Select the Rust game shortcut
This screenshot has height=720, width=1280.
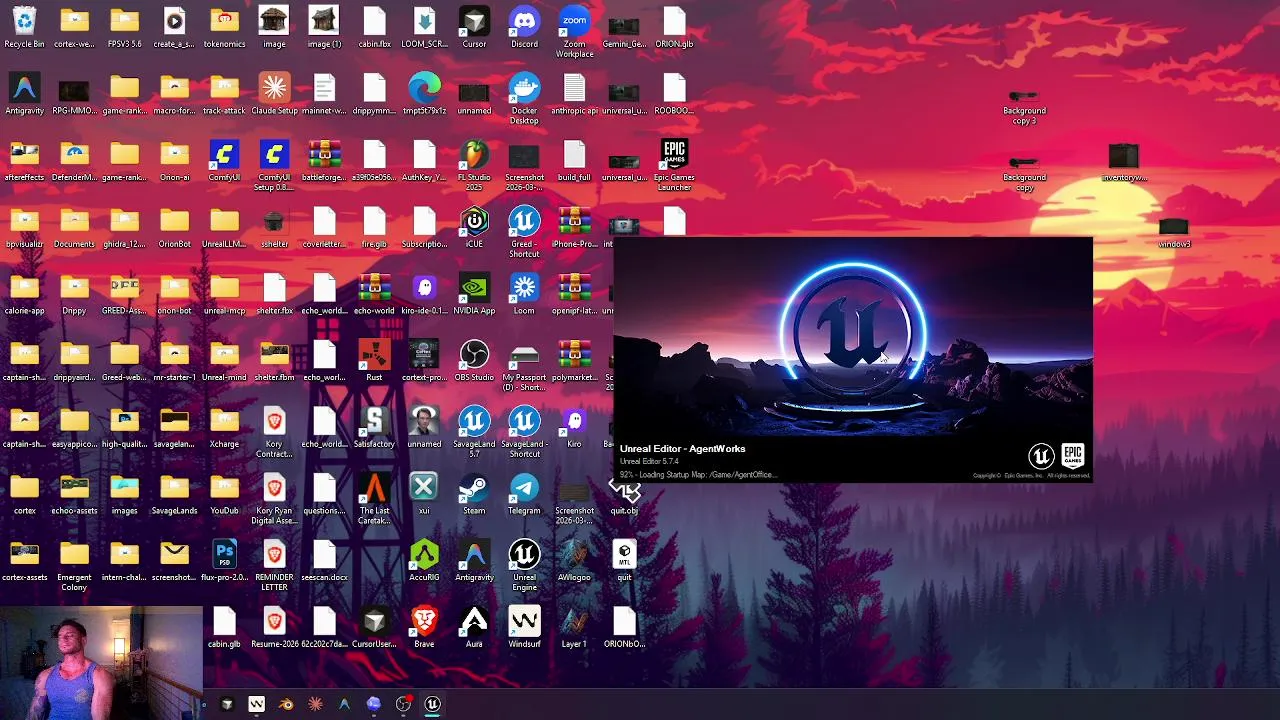click(374, 362)
